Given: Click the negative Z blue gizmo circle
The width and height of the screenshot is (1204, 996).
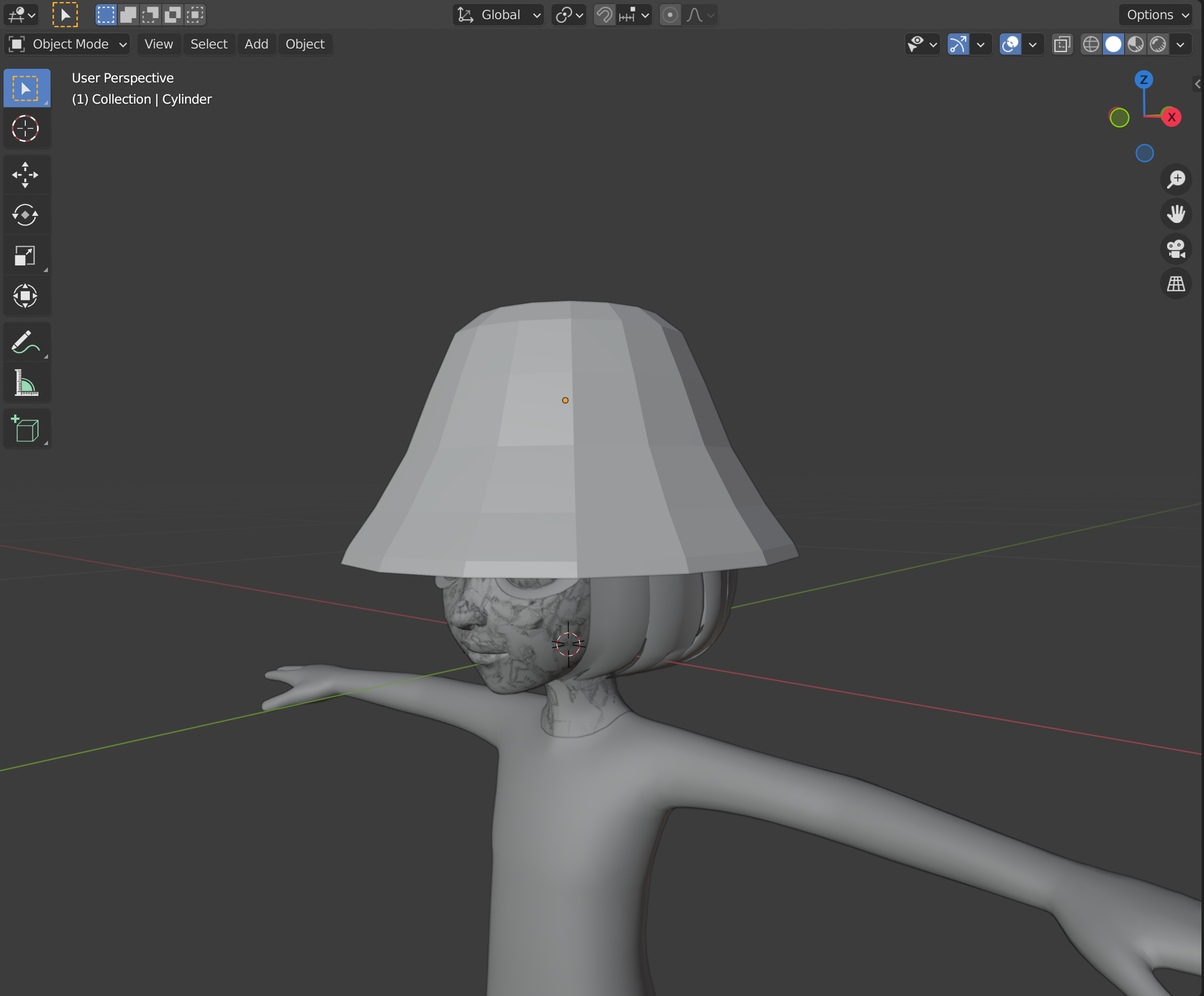Looking at the screenshot, I should [1144, 153].
